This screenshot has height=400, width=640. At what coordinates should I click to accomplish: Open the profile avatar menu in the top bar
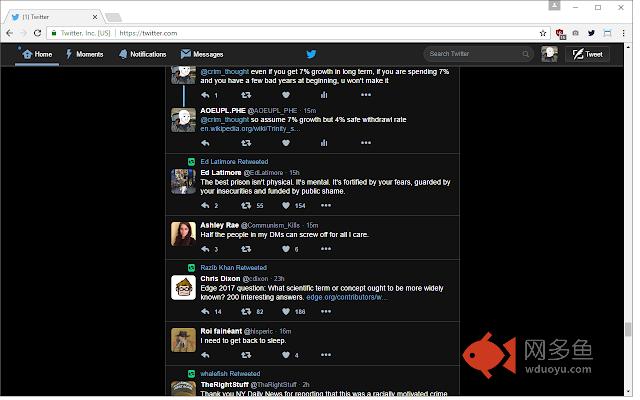(549, 54)
